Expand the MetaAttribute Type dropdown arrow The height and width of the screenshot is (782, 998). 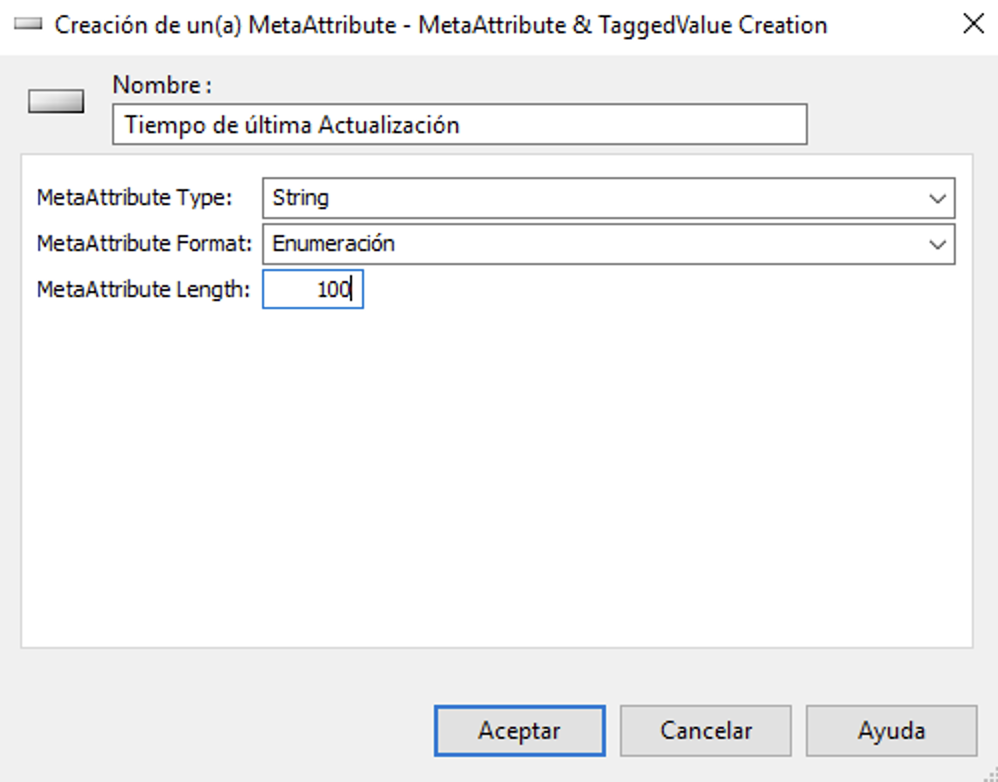point(937,199)
